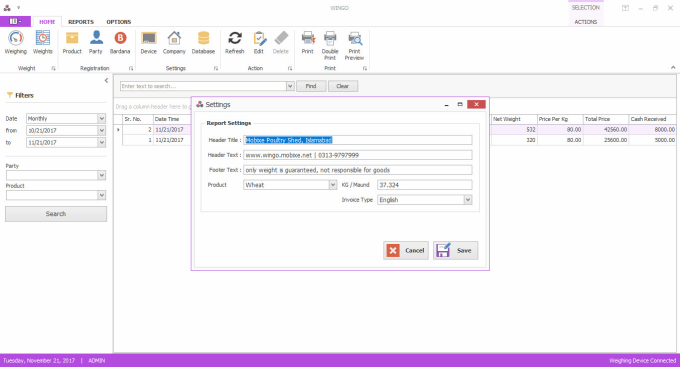Click the Weighing Device Connected status
Viewport: 680px width, 367px height.
tap(642, 360)
